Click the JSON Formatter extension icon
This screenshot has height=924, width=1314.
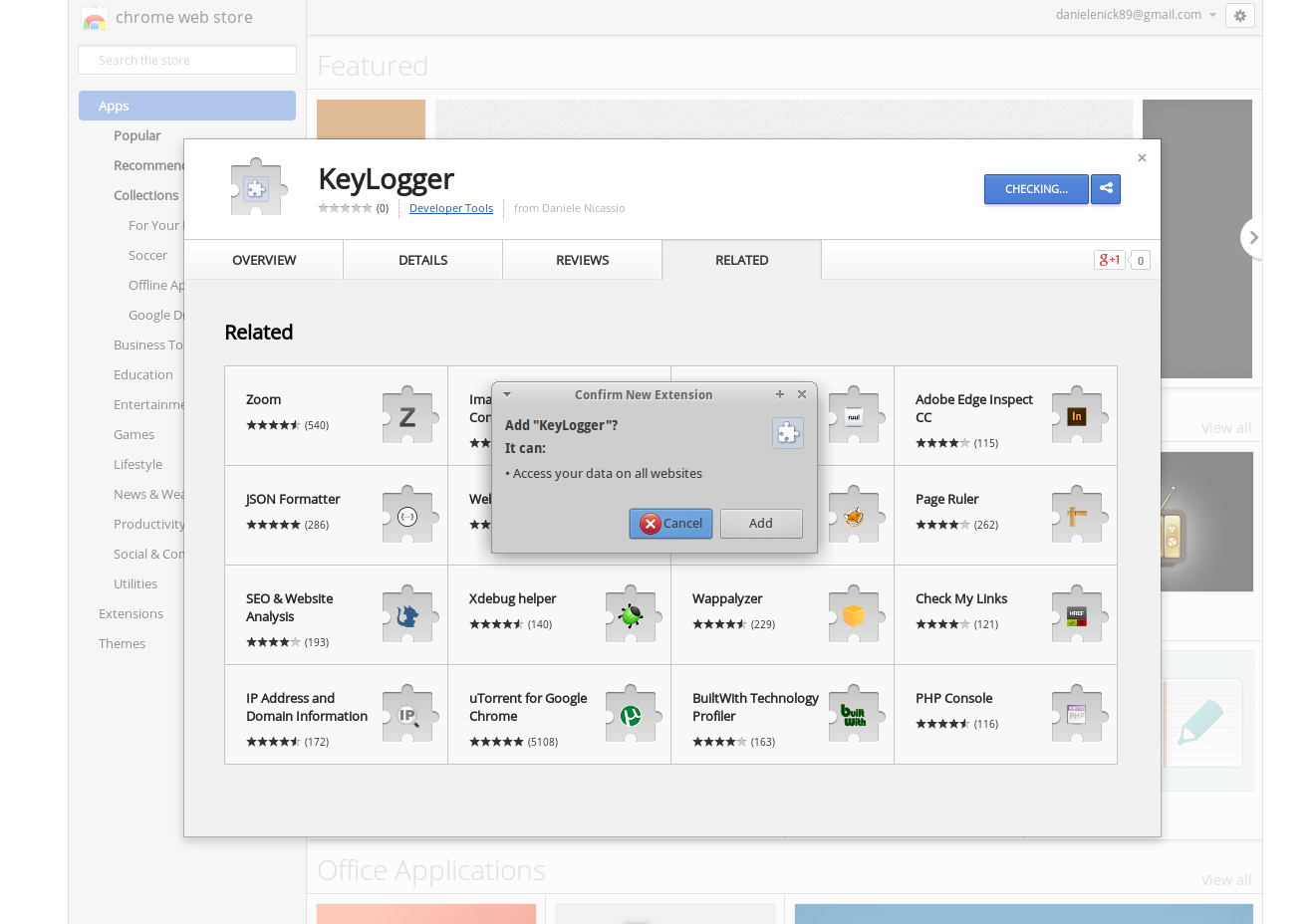408,515
